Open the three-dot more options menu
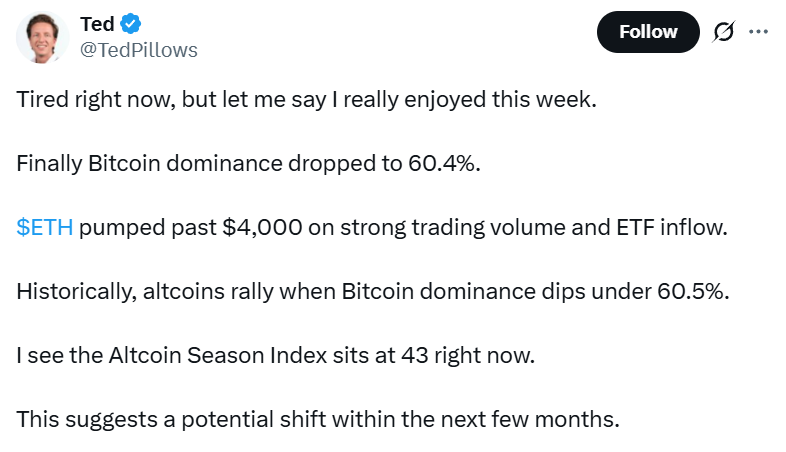The height and width of the screenshot is (452, 786). pos(758,32)
